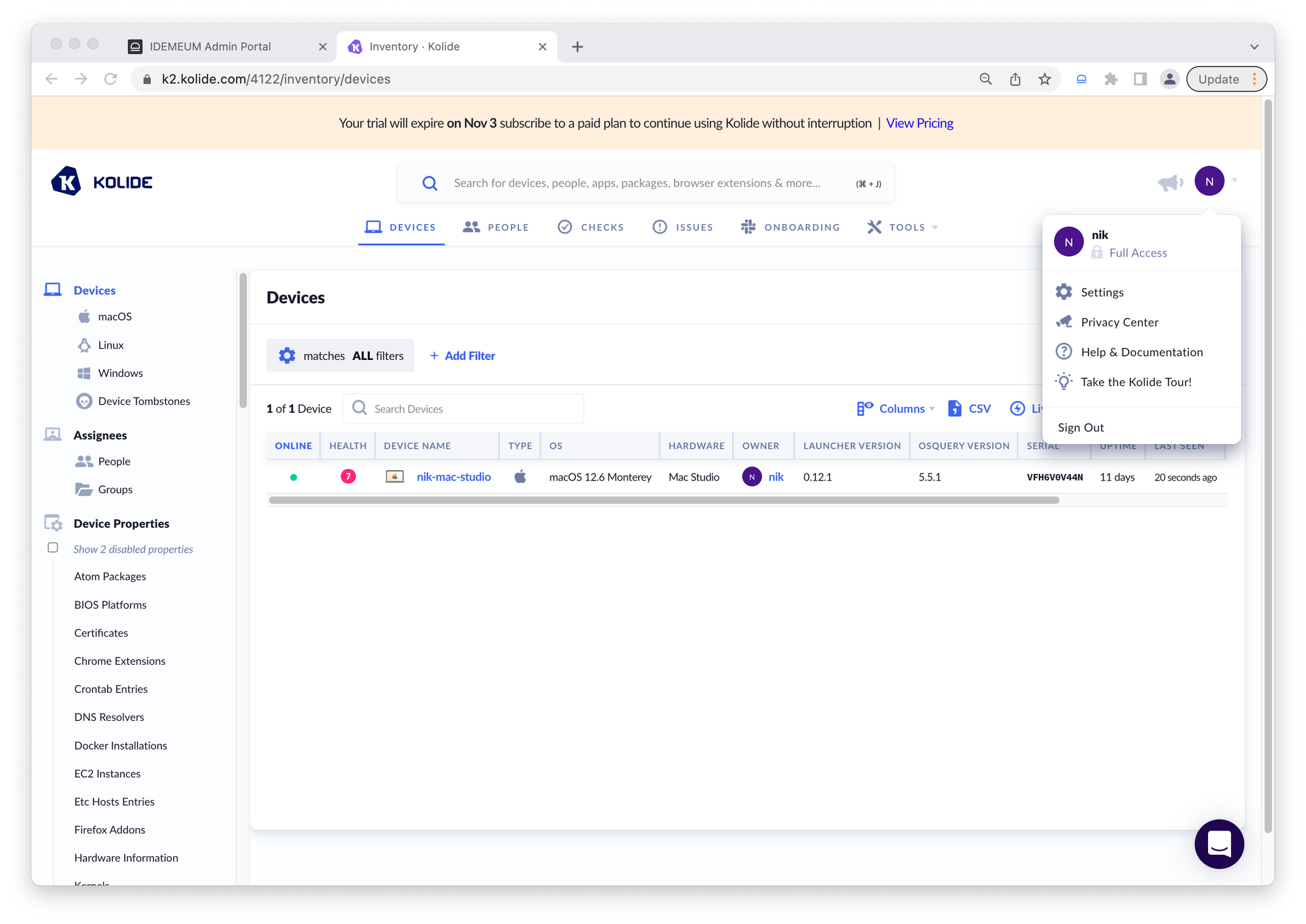Click matches ALL filters button
This screenshot has height=924, width=1306.
pyautogui.click(x=340, y=355)
